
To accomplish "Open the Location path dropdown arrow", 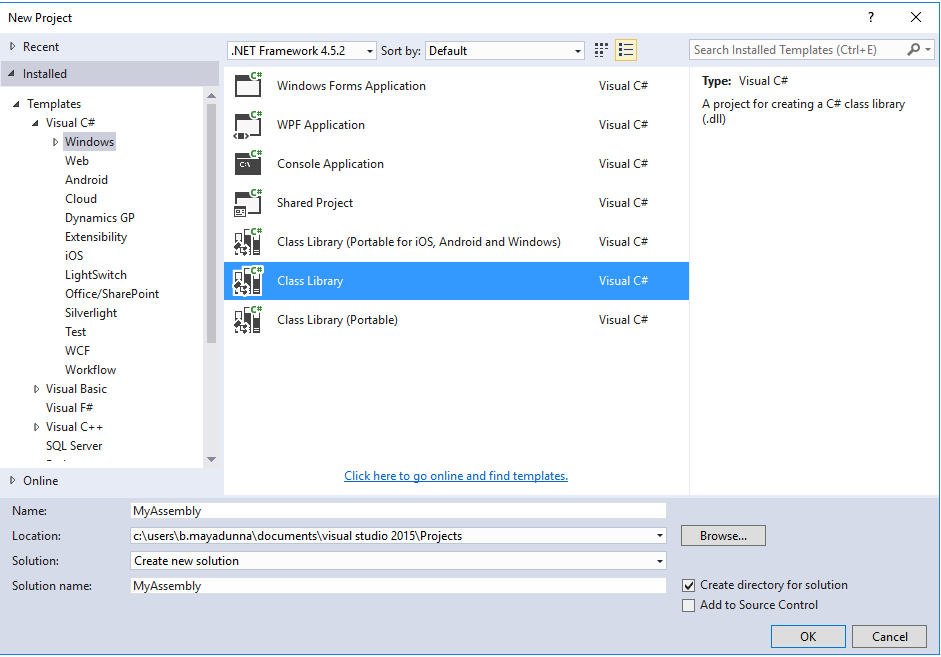I will [660, 536].
